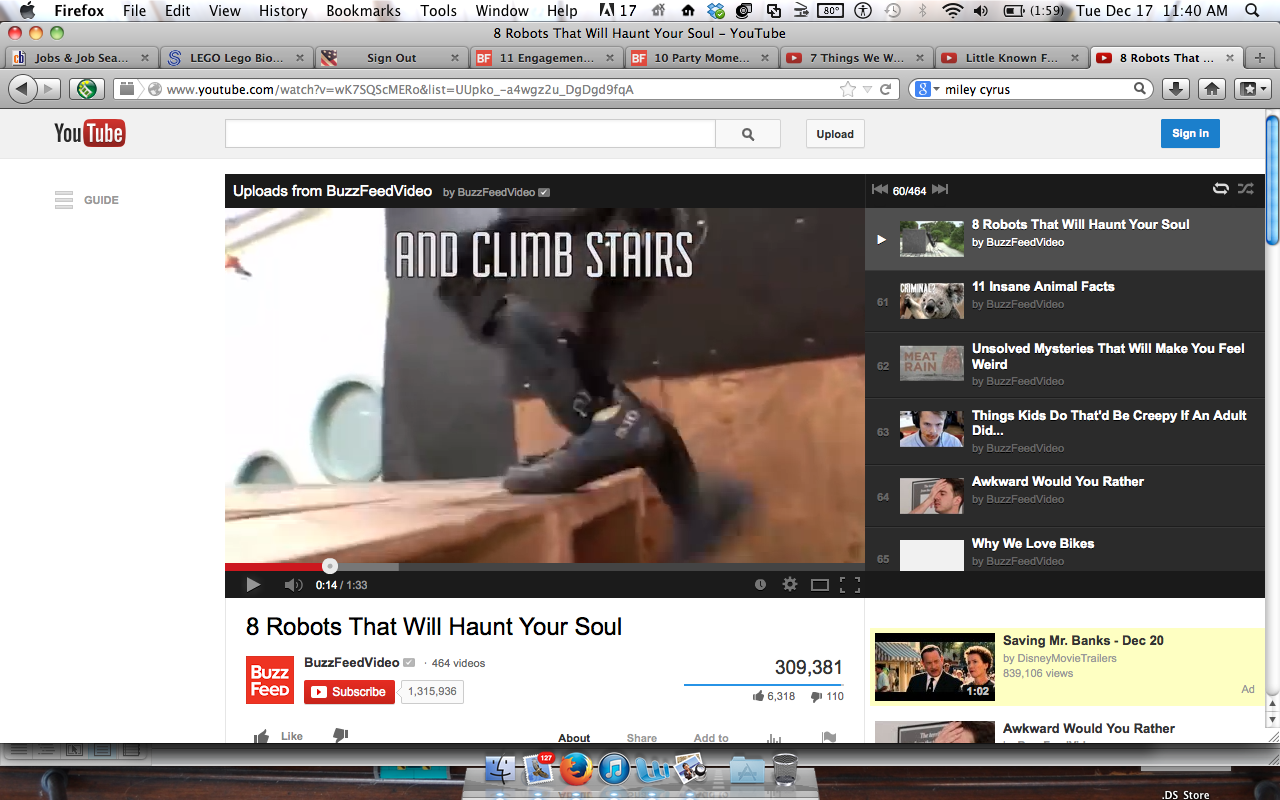
Task: Open Awkward Would You Rather in playlist
Action: tap(1065, 495)
